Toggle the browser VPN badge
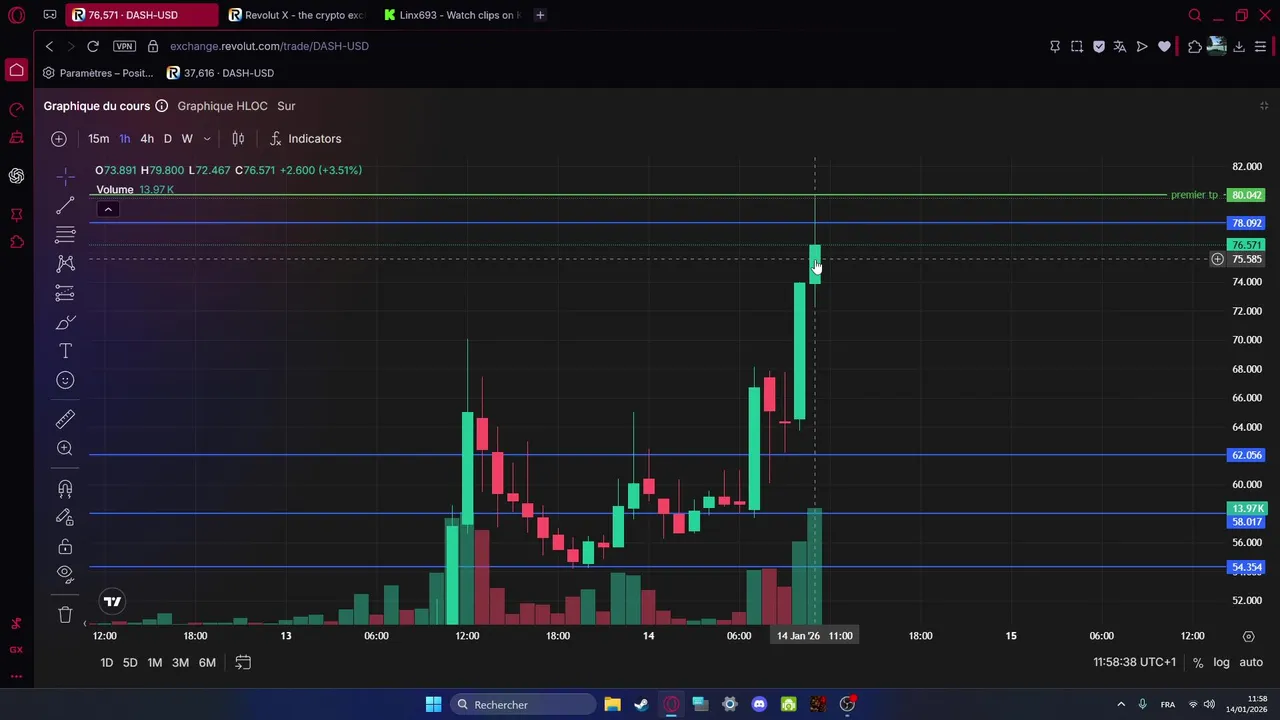Image resolution: width=1280 pixels, height=720 pixels. (124, 46)
